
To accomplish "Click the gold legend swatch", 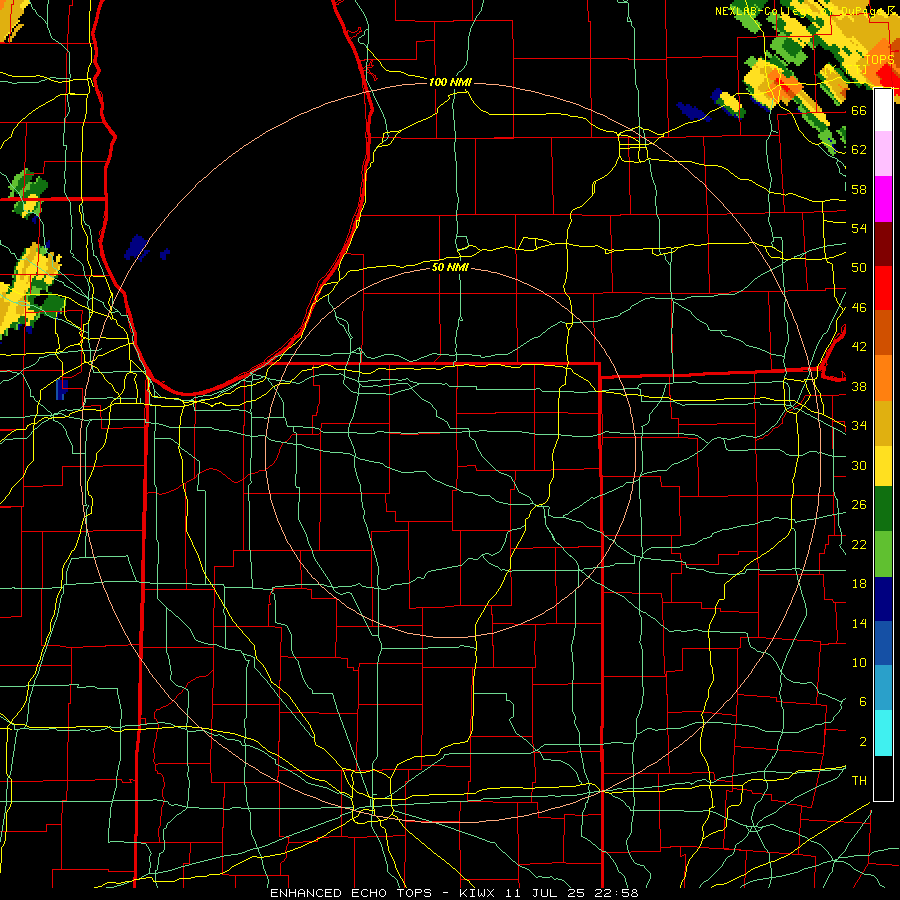I will pyautogui.click(x=883, y=423).
